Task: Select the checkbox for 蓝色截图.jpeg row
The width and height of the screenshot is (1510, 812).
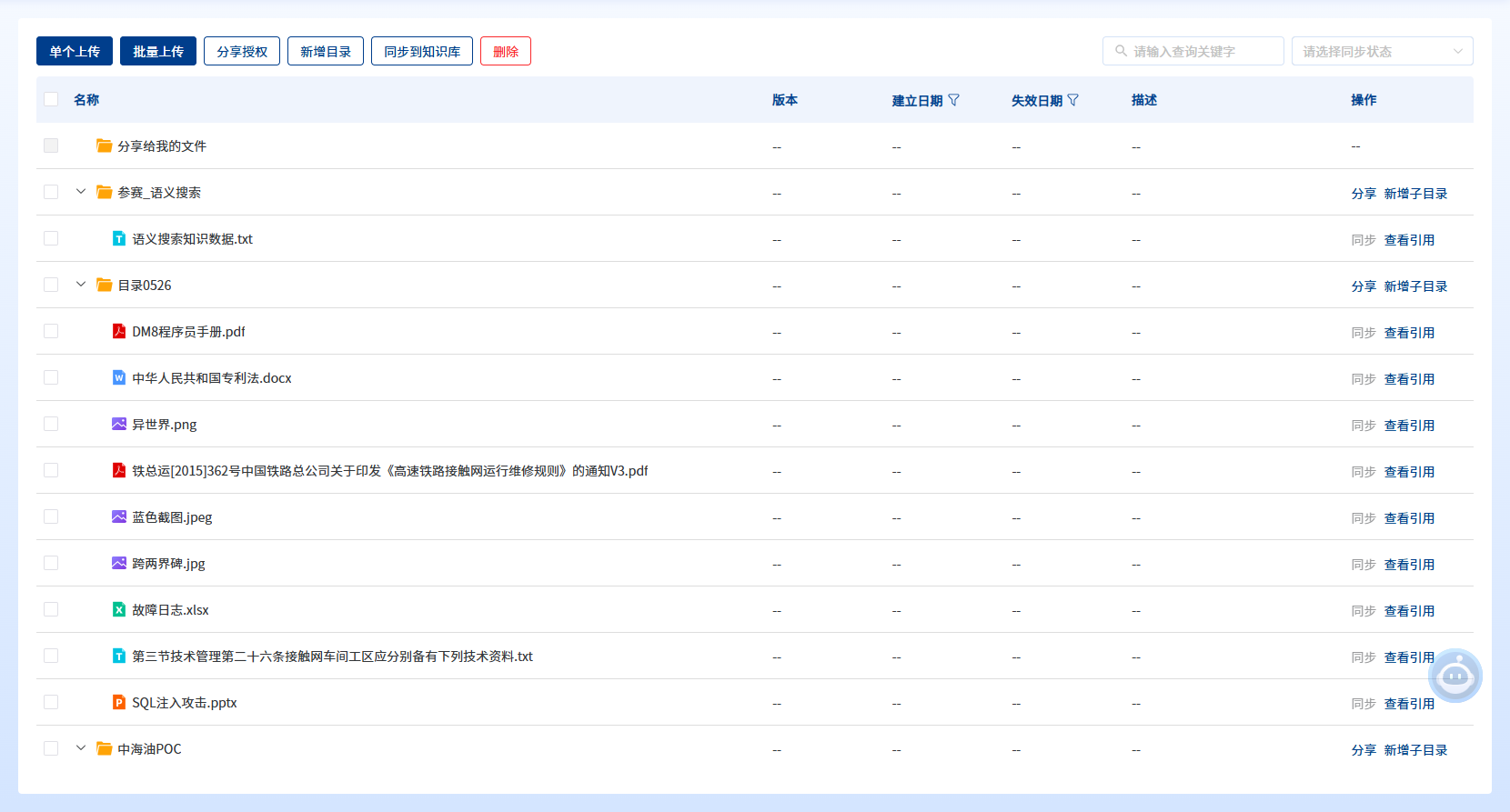Action: (x=51, y=516)
